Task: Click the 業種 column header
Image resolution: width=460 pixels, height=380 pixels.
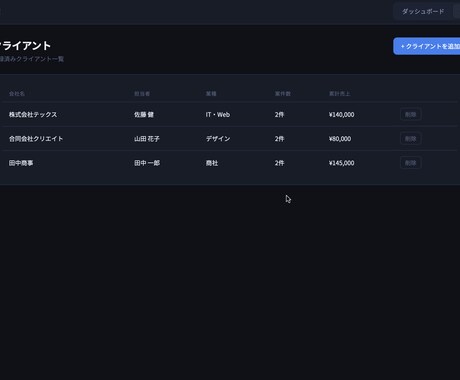Action: pyautogui.click(x=211, y=94)
